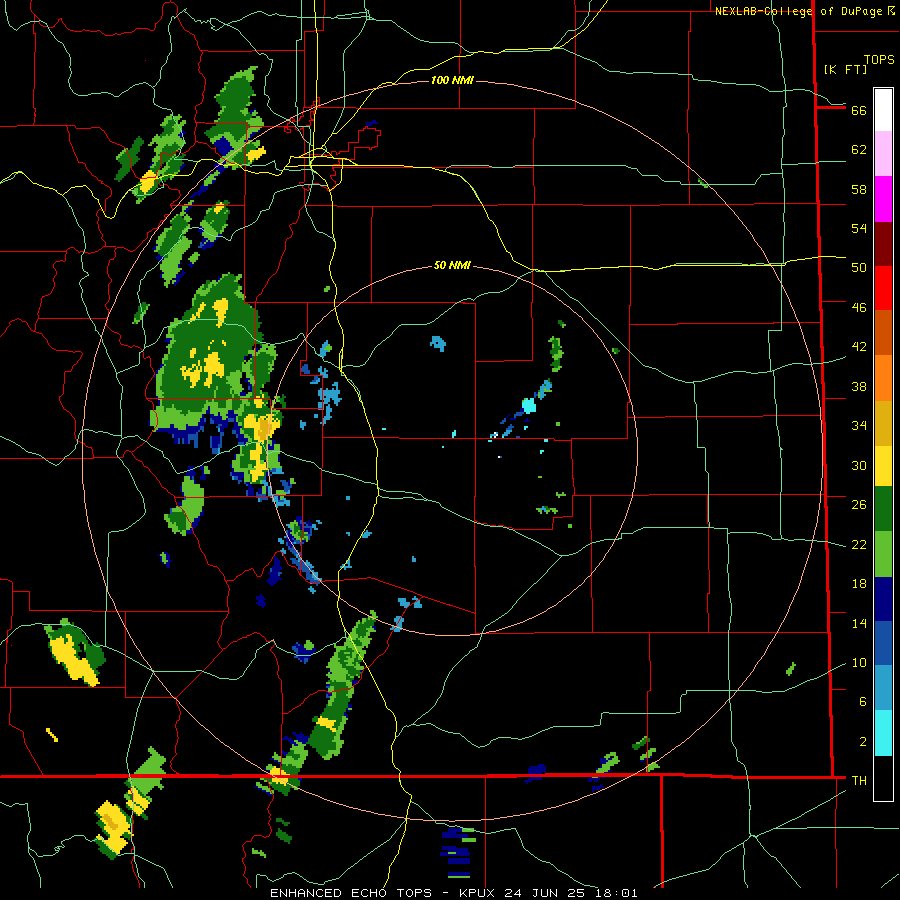Select the bright red legend swatch

pos(883,288)
